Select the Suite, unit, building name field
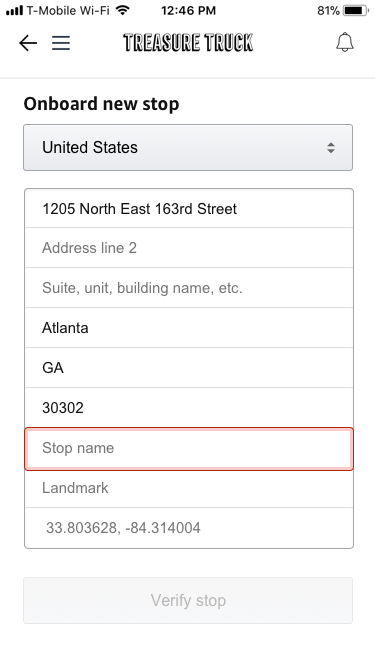This screenshot has width=375, height=667. pyautogui.click(x=189, y=288)
